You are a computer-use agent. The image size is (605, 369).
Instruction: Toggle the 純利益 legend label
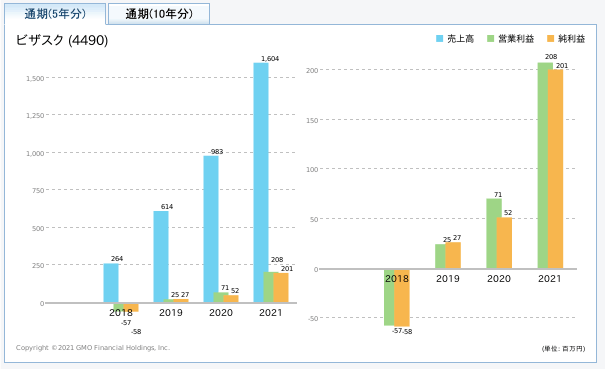tap(571, 39)
